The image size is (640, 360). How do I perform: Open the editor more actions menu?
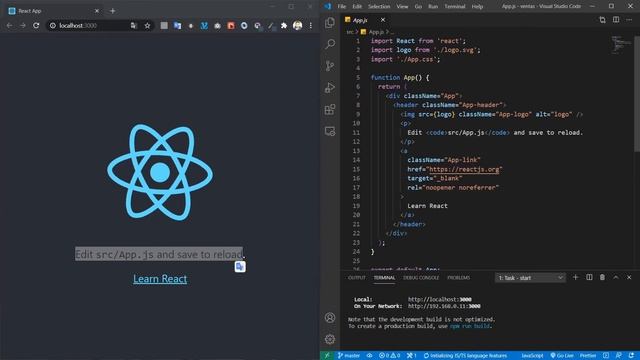[629, 20]
